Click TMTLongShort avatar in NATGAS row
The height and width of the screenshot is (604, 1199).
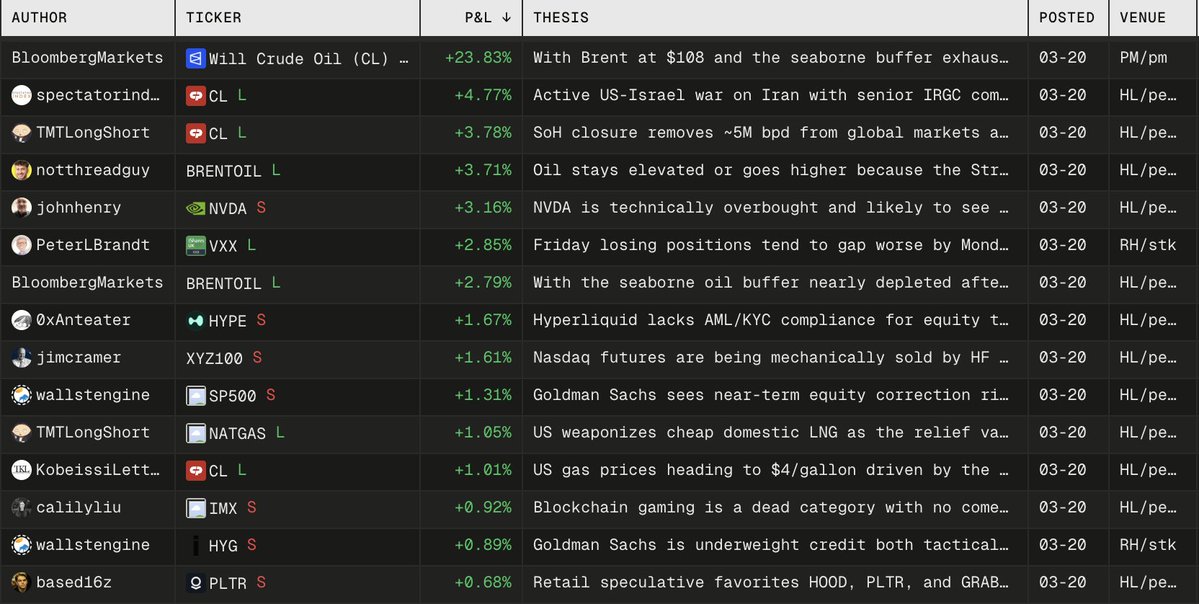tap(21, 433)
